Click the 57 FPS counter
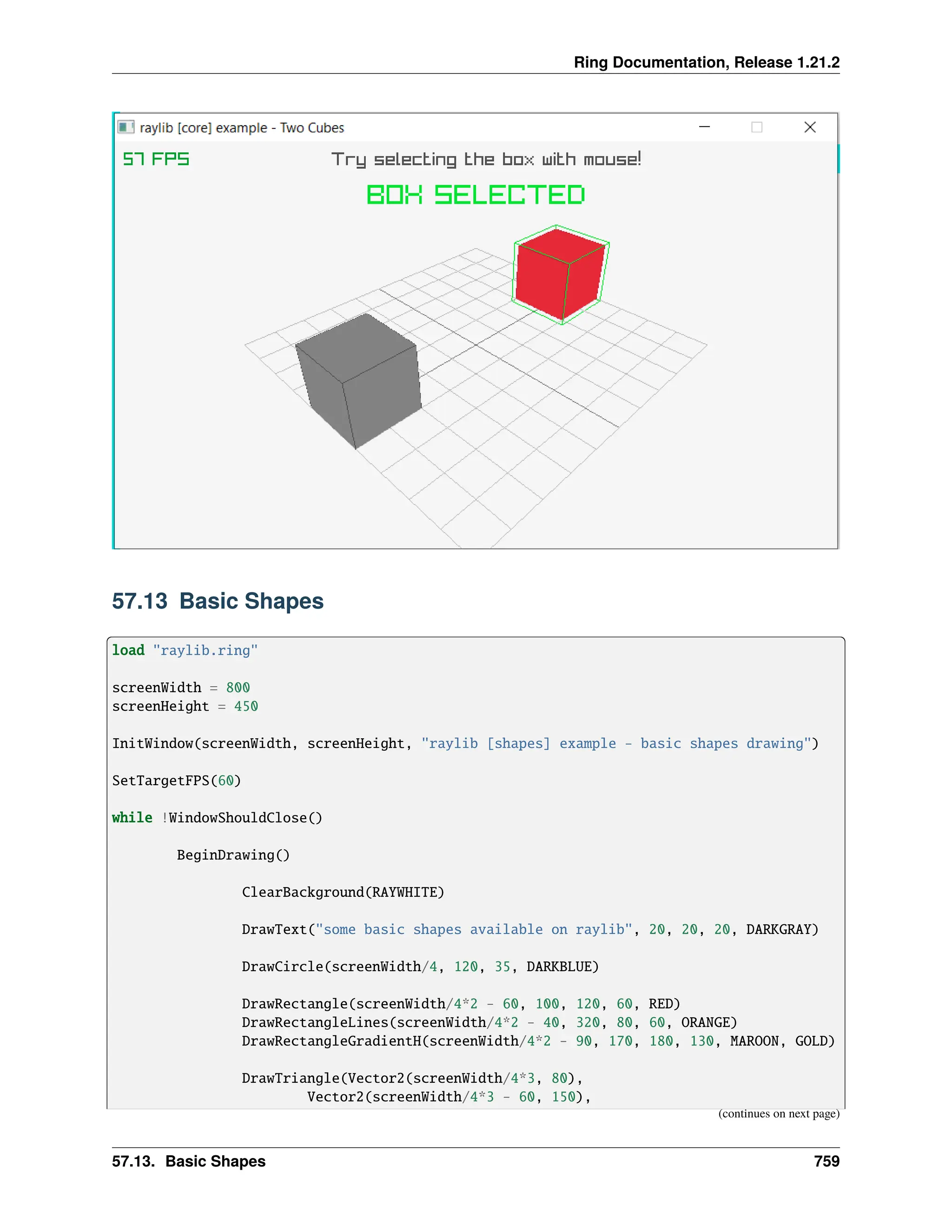Image resolution: width=952 pixels, height=1232 pixels. pos(156,159)
